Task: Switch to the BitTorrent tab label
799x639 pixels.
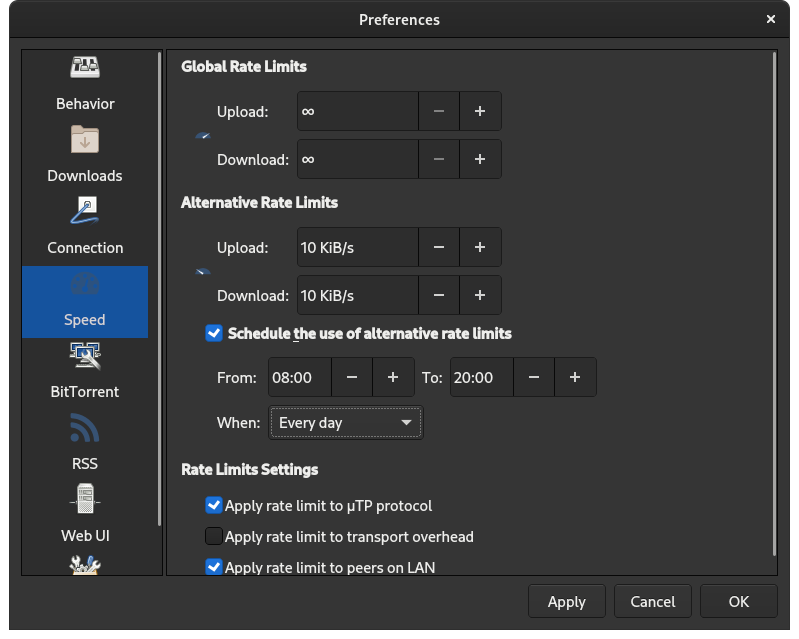Action: 85,391
